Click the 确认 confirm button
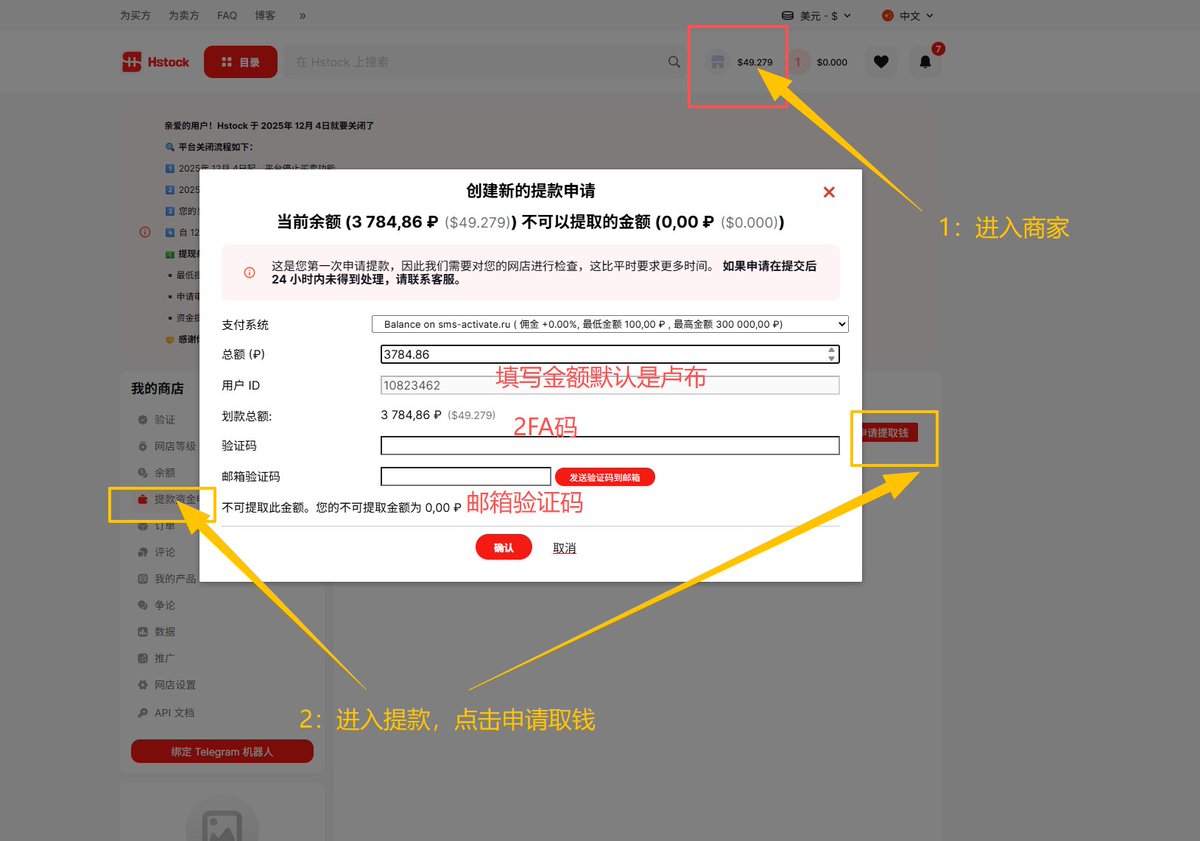The width and height of the screenshot is (1200, 841). [x=504, y=547]
